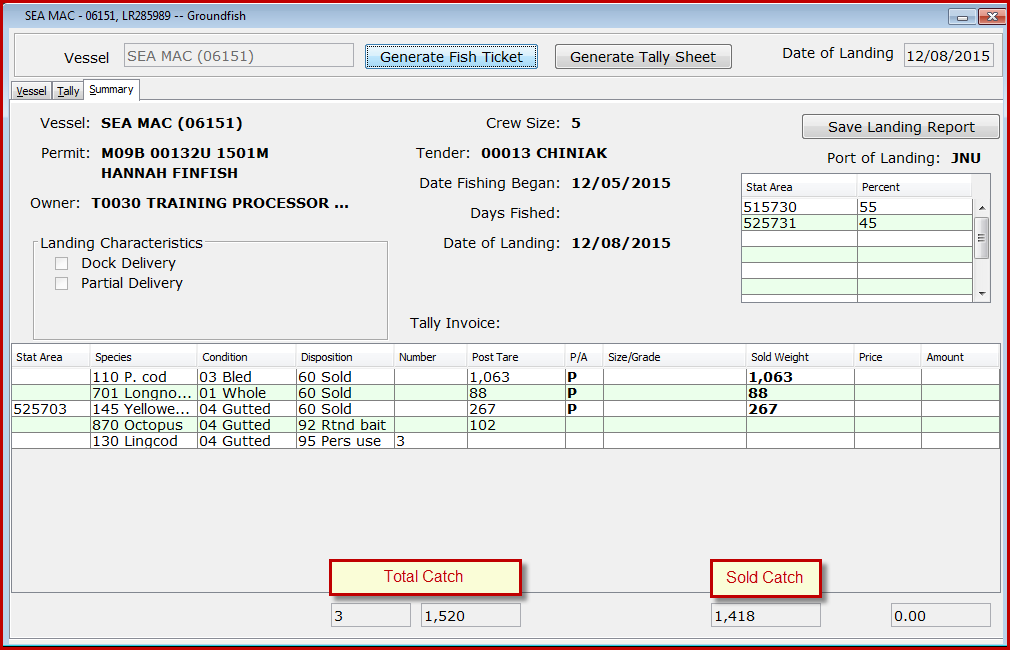The image size is (1010, 650).
Task: Minimize the Groundfish window
Action: (x=962, y=17)
